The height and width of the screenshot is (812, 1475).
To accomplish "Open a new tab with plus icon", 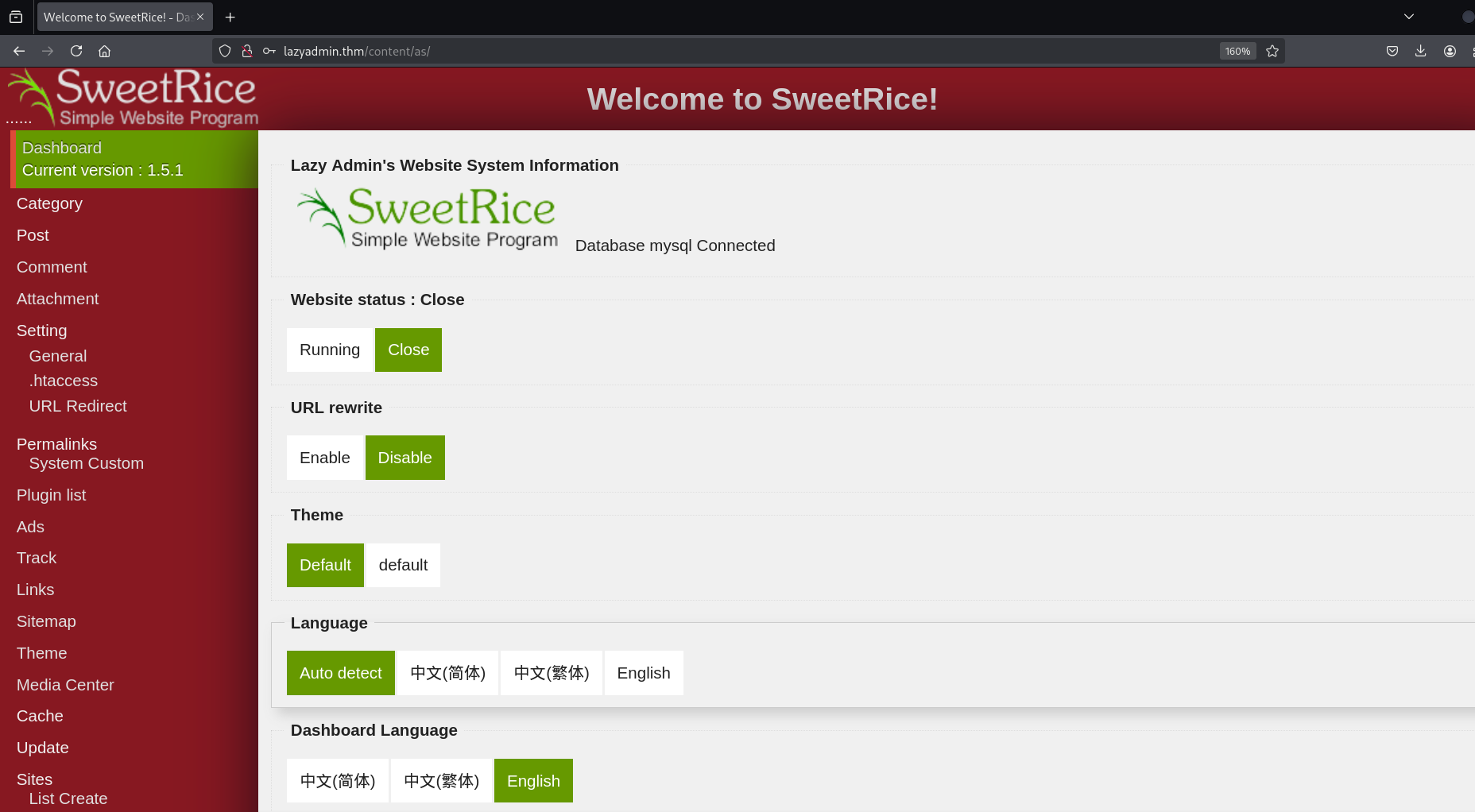I will (x=230, y=17).
